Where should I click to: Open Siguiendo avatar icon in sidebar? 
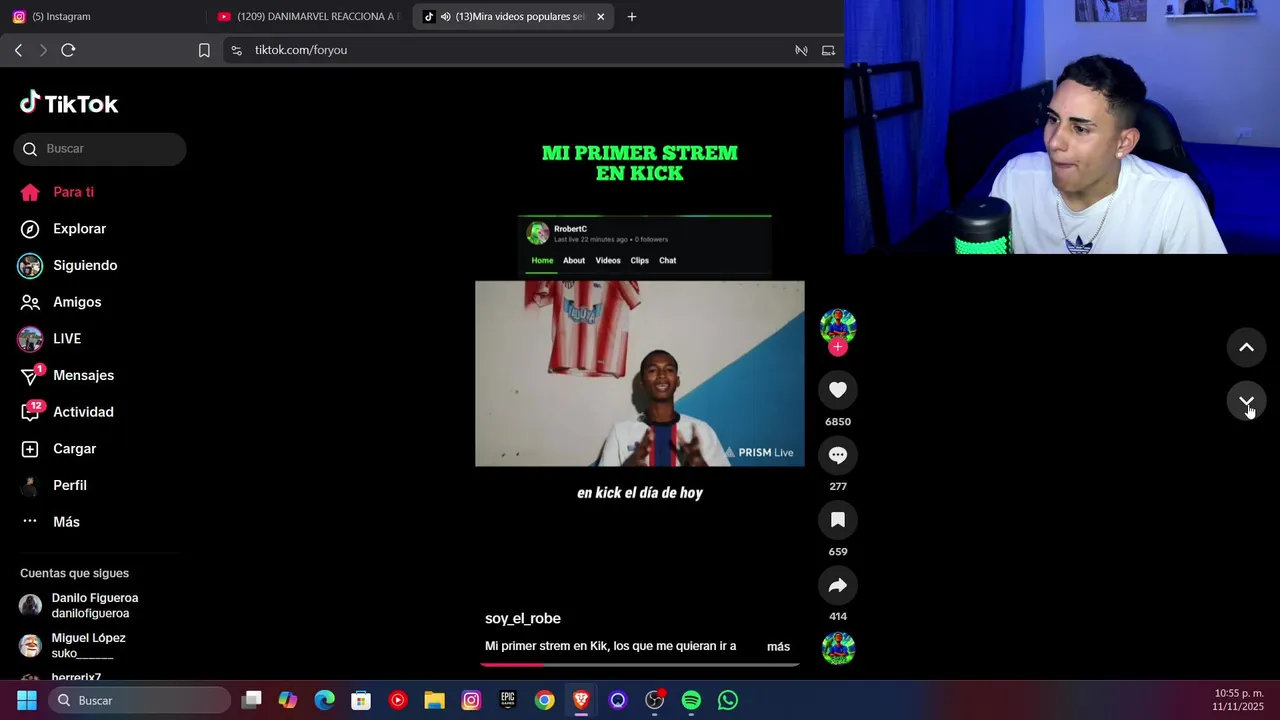(x=30, y=265)
